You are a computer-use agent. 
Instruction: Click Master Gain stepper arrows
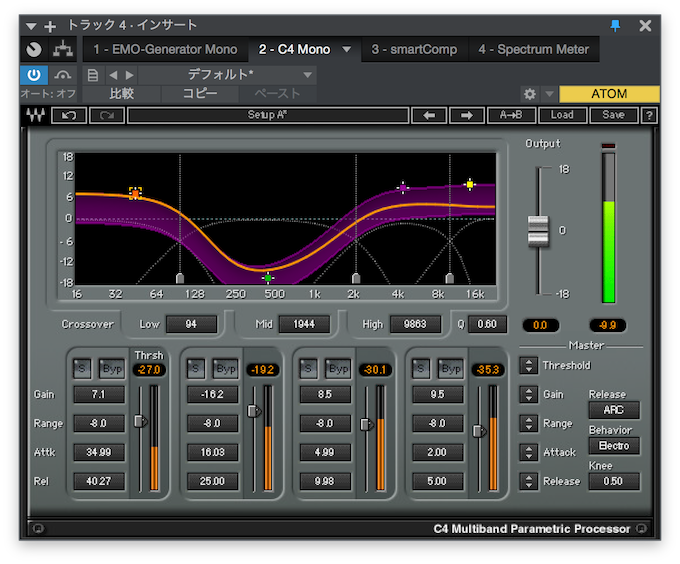(528, 394)
